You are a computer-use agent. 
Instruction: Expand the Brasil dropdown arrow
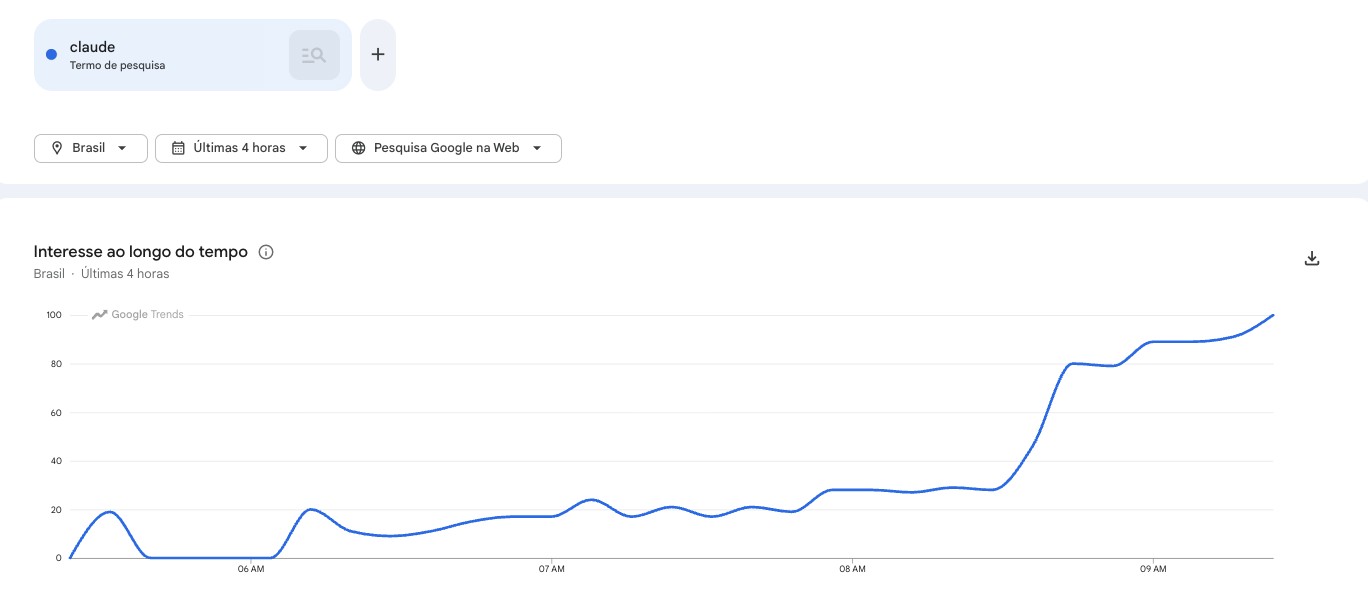[122, 148]
